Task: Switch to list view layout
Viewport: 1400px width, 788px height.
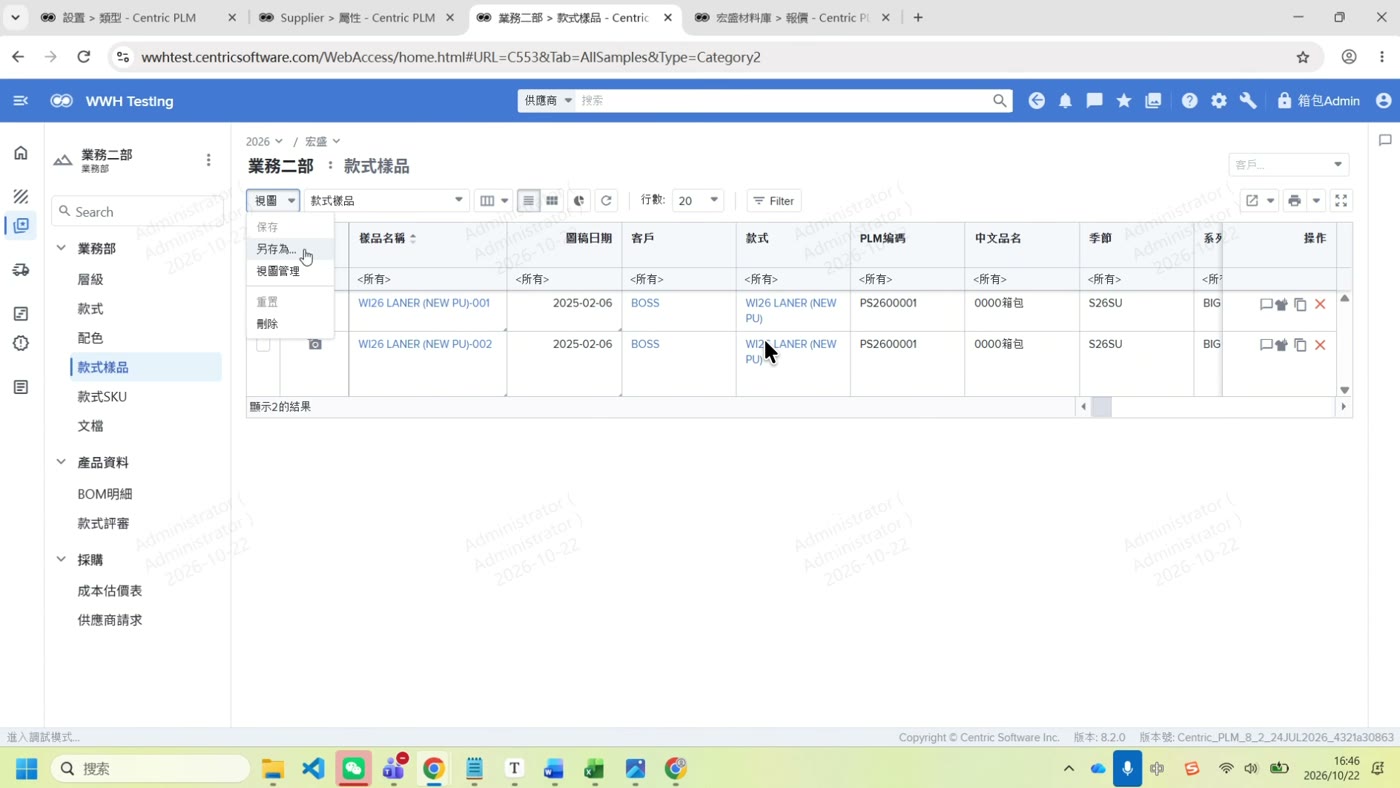Action: [529, 201]
